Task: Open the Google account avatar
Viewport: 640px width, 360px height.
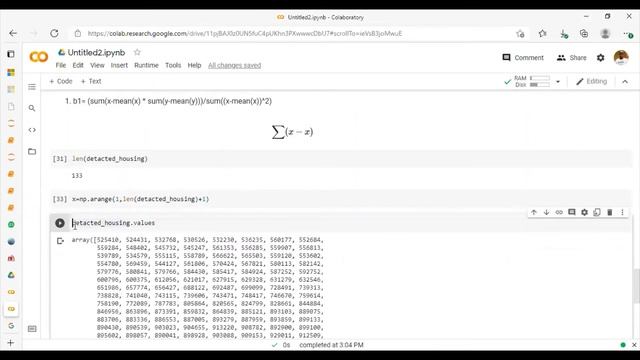Action: (x=621, y=57)
